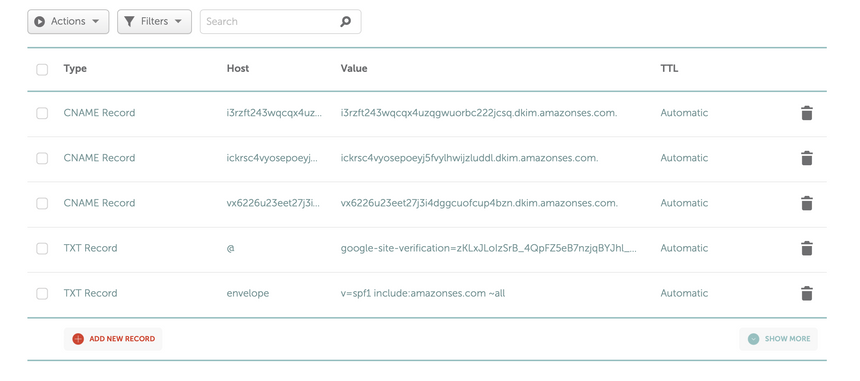860x381 pixels.
Task: Remove the vx6226u23eet CNAME record with trash icon
Action: (x=806, y=203)
